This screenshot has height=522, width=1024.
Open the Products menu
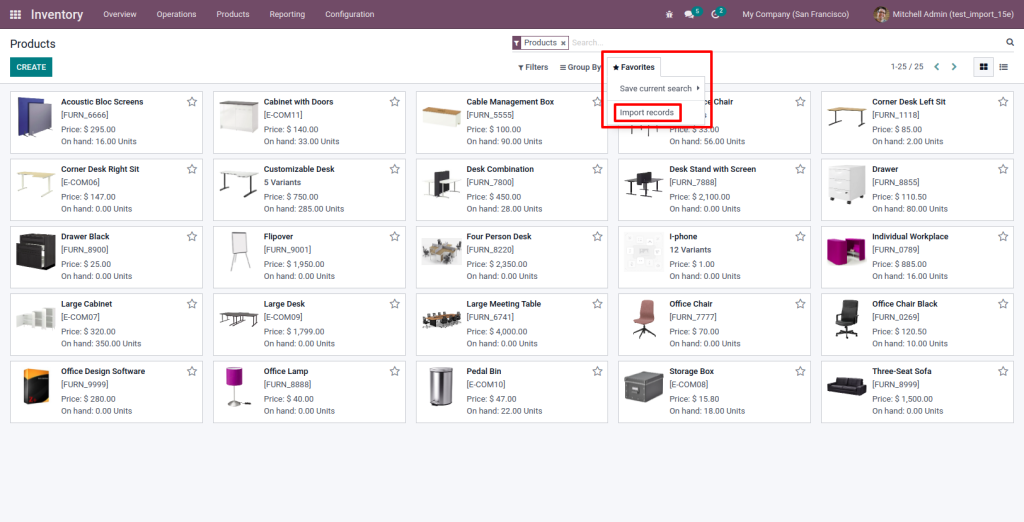pos(232,14)
